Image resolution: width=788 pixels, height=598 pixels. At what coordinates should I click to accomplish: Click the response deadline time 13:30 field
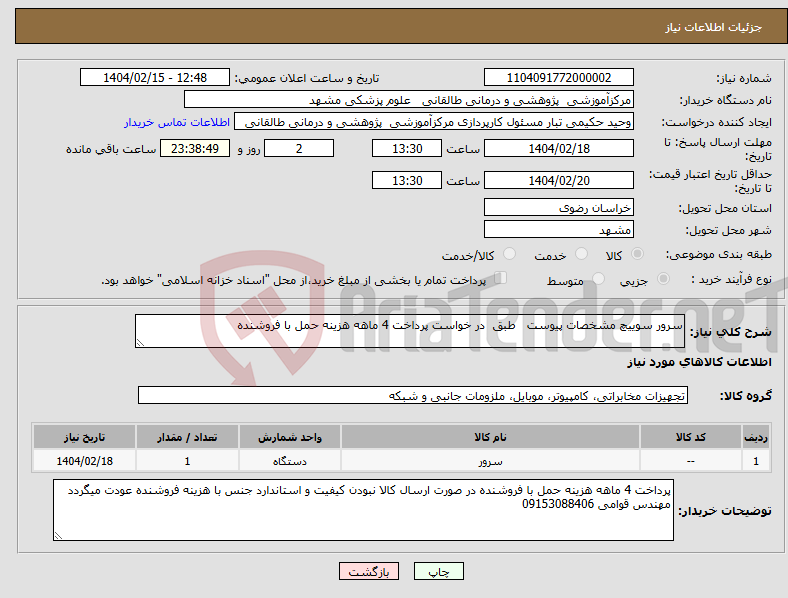(x=407, y=148)
